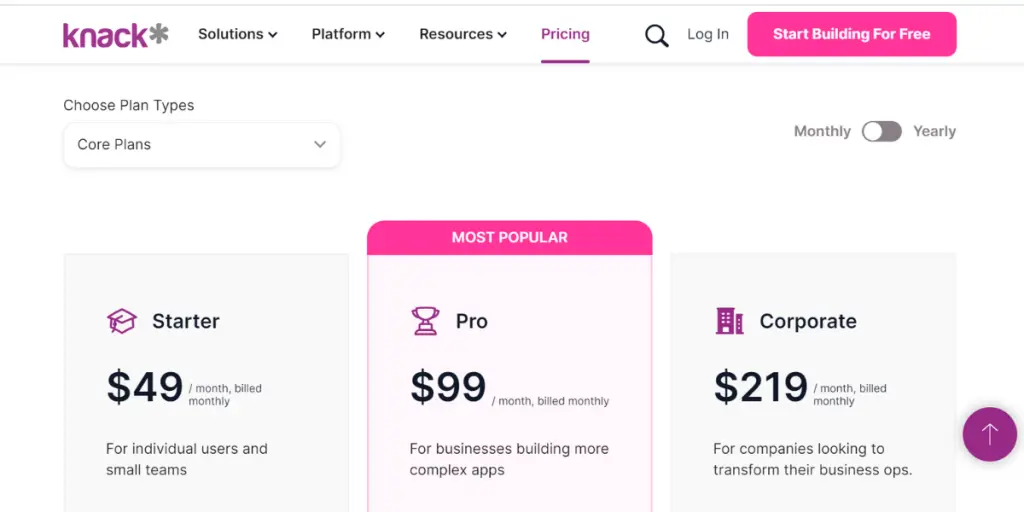The width and height of the screenshot is (1024, 512).
Task: Open the Core Plans dropdown
Action: 202,144
